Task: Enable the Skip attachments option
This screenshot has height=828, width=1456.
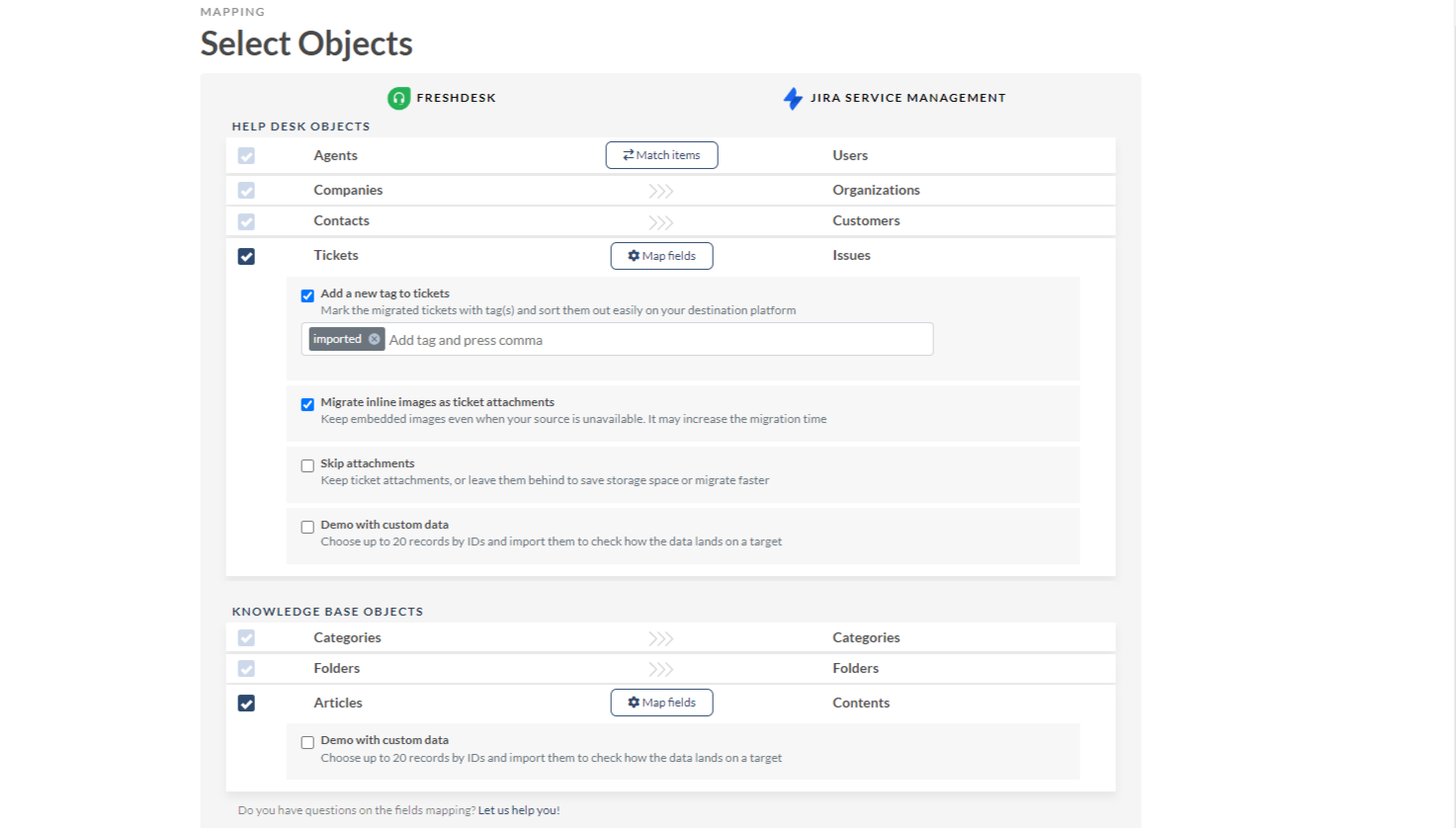Action: point(307,465)
